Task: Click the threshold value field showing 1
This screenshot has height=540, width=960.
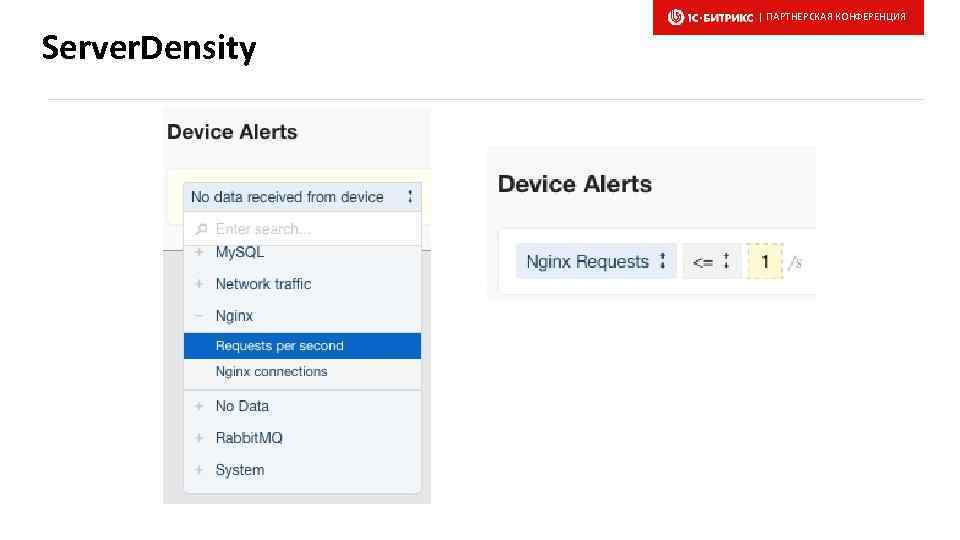Action: (x=765, y=262)
